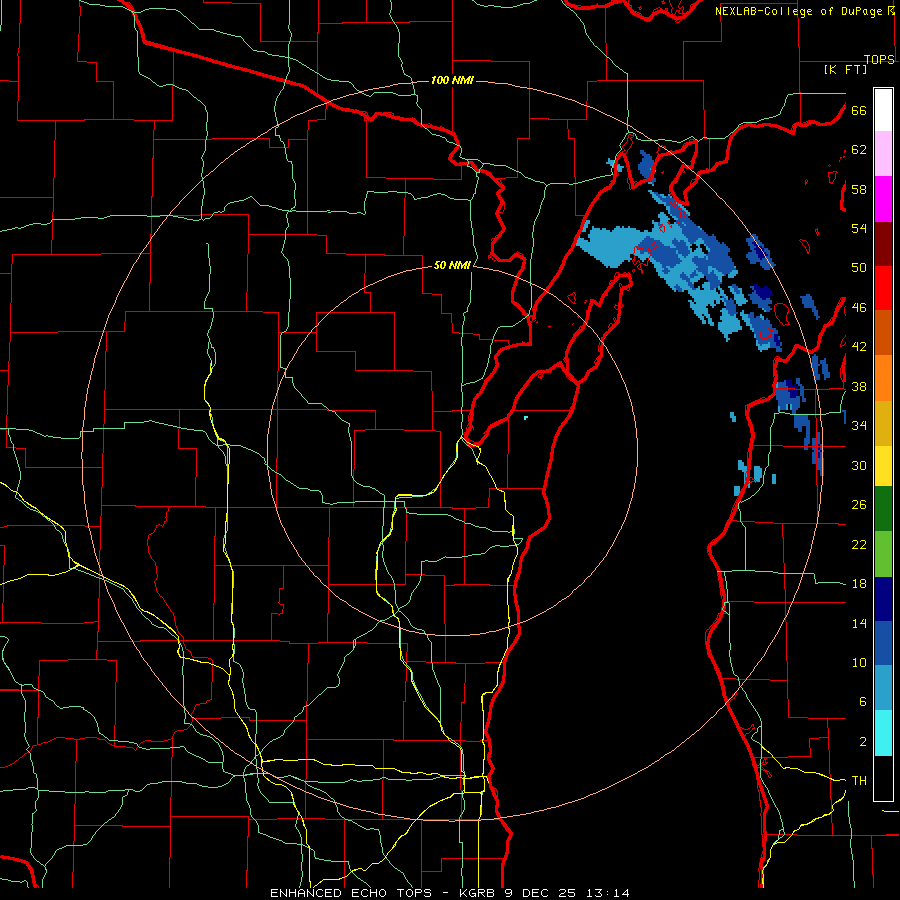Click the legend value "22"
Viewport: 900px width, 900px height.
[859, 544]
